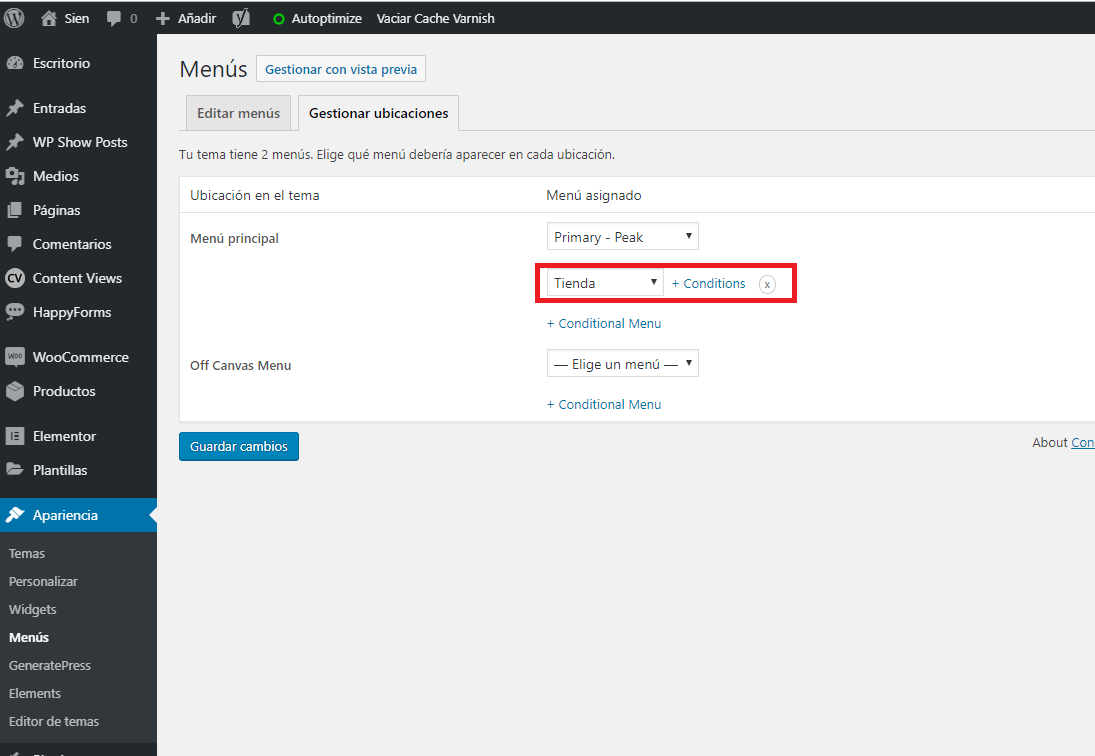Click the HappyForms chat icon

15,312
